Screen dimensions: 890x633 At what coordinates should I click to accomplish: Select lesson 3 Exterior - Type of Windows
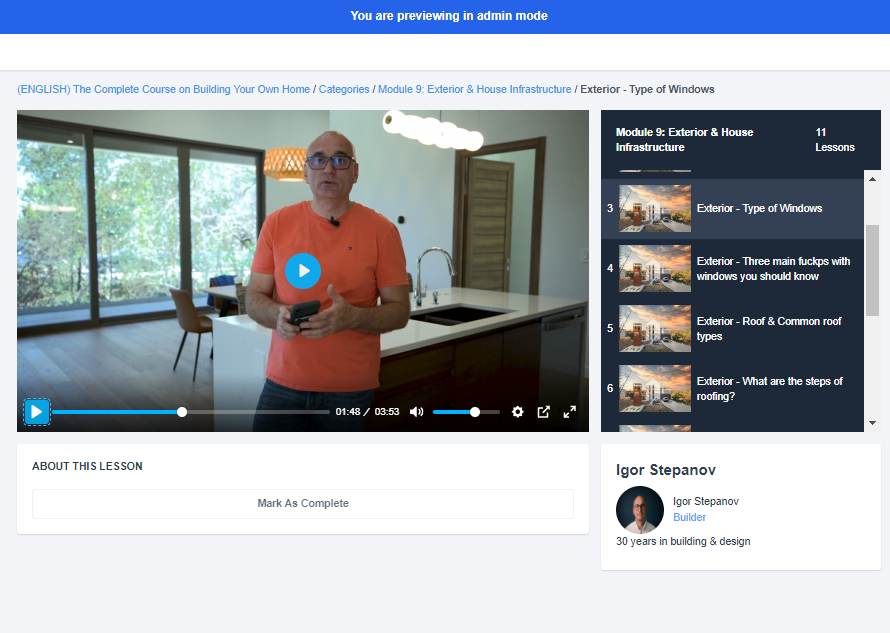tap(732, 208)
